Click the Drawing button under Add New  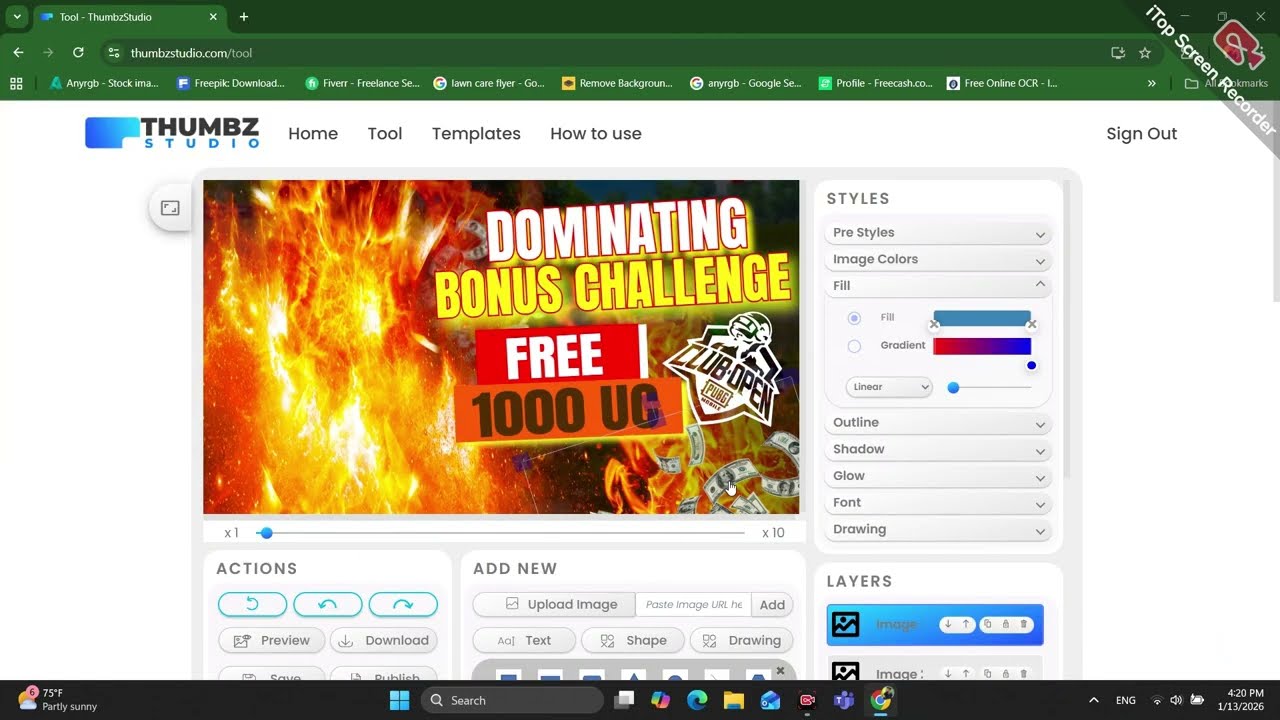point(742,640)
